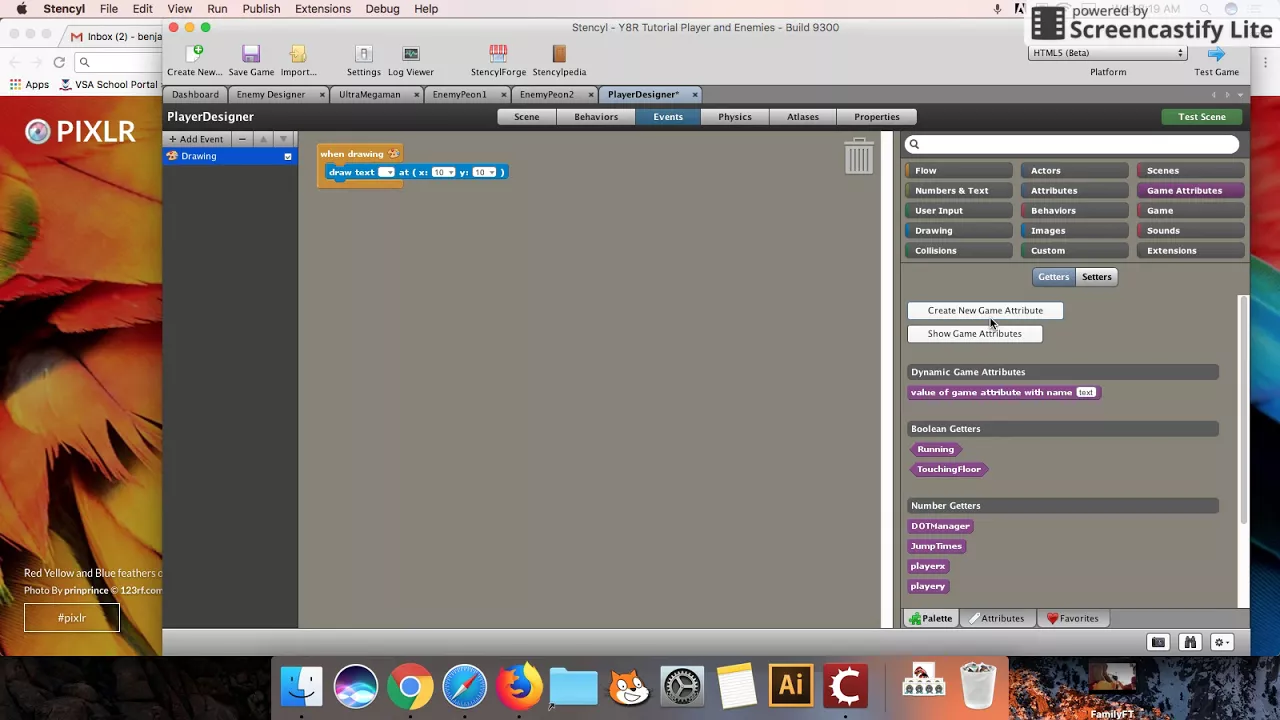
Task: Select the User Input block category
Action: [x=959, y=211]
